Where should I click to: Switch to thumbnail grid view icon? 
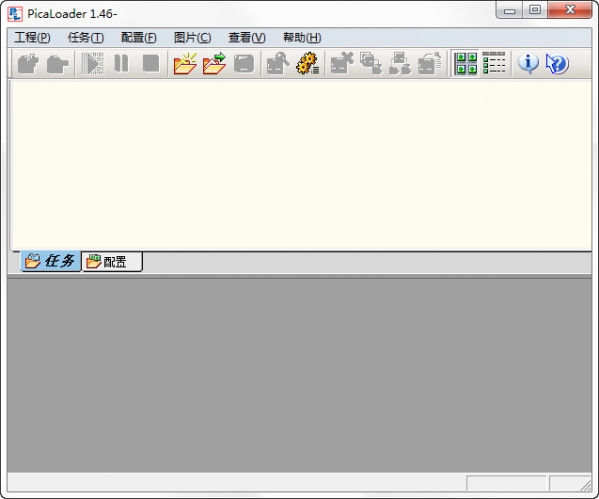click(466, 63)
